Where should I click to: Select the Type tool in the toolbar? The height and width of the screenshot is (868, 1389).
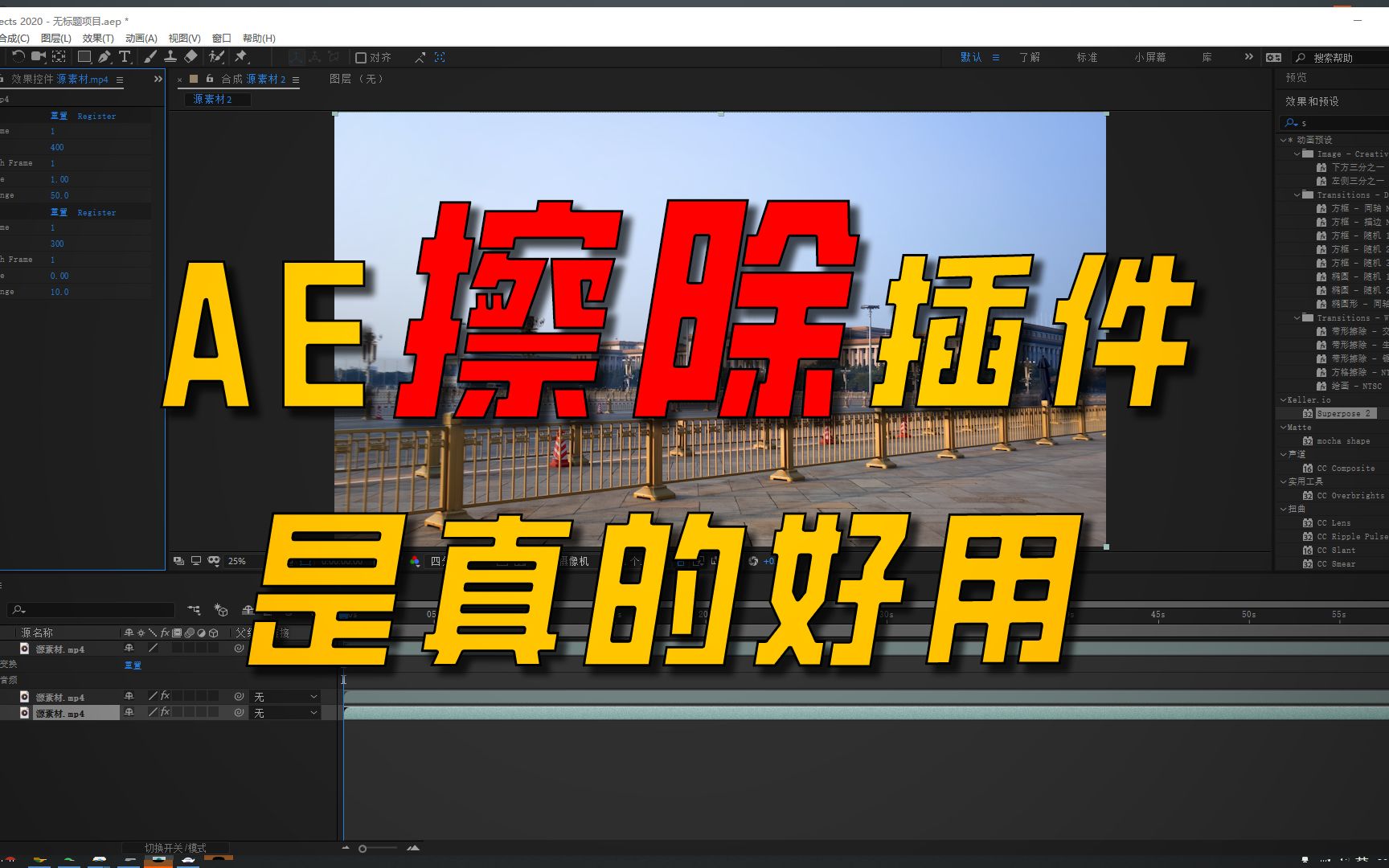pos(125,56)
